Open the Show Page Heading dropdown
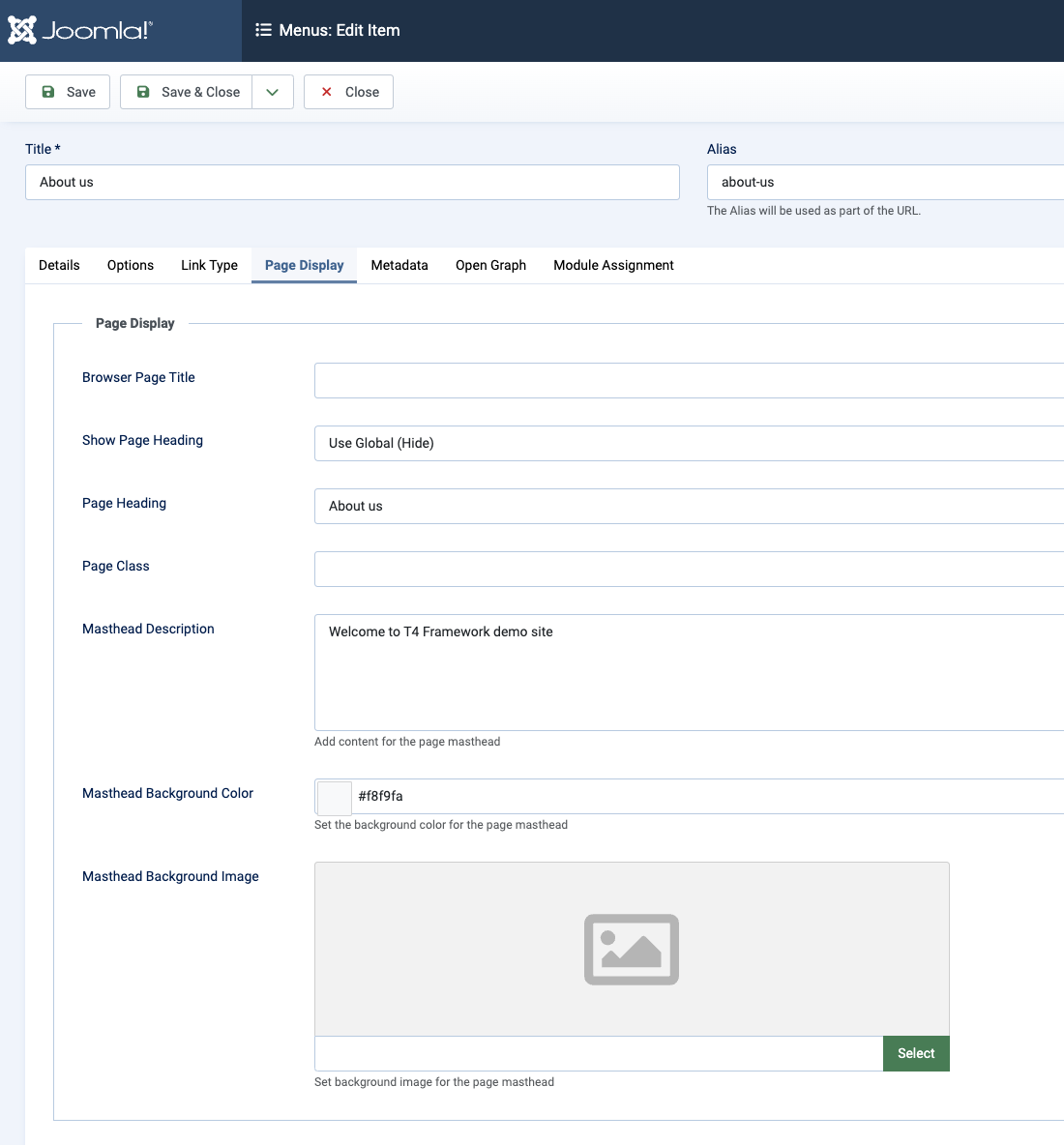Screen dimensions: 1064x1145 point(689,443)
